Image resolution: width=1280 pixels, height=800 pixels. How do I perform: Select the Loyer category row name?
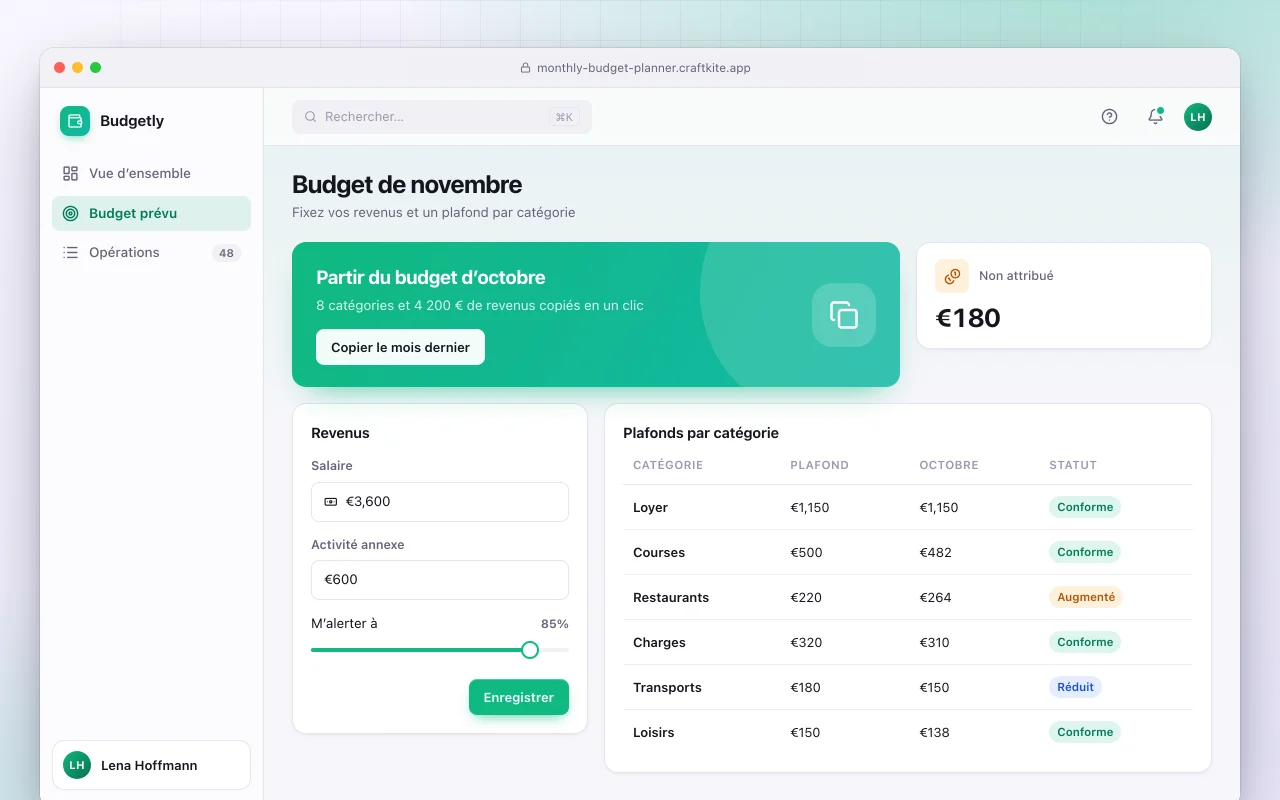click(650, 507)
